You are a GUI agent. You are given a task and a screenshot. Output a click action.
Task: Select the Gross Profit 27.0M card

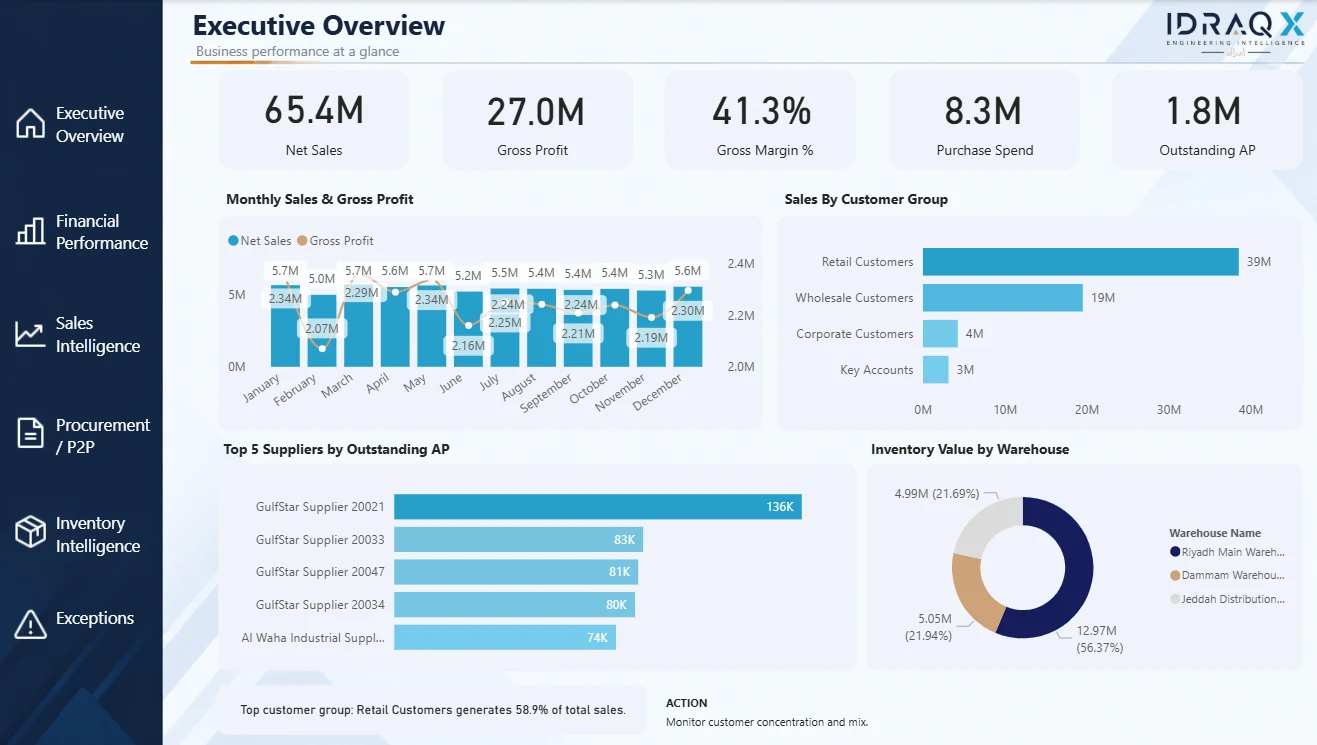(x=537, y=120)
